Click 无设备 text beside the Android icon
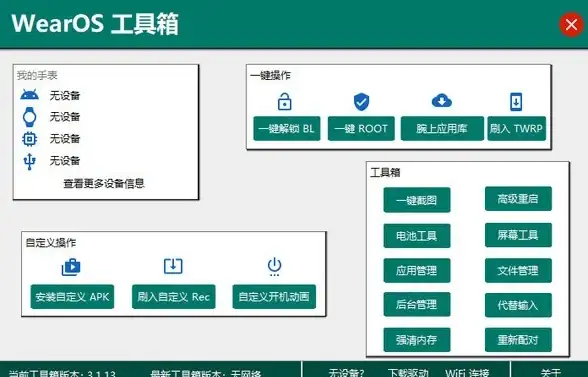 tap(65, 96)
